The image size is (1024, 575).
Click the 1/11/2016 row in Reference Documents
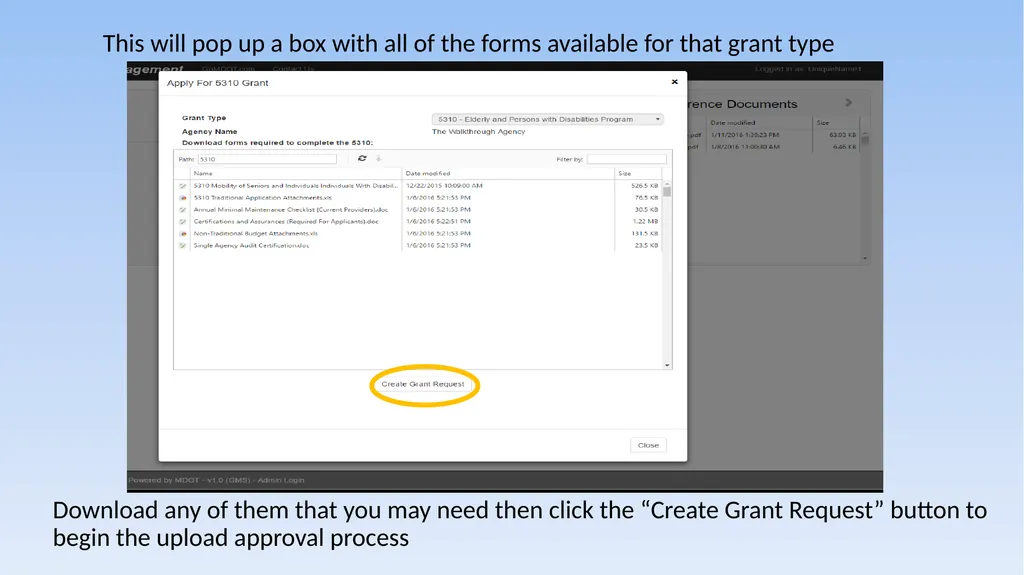(x=773, y=135)
